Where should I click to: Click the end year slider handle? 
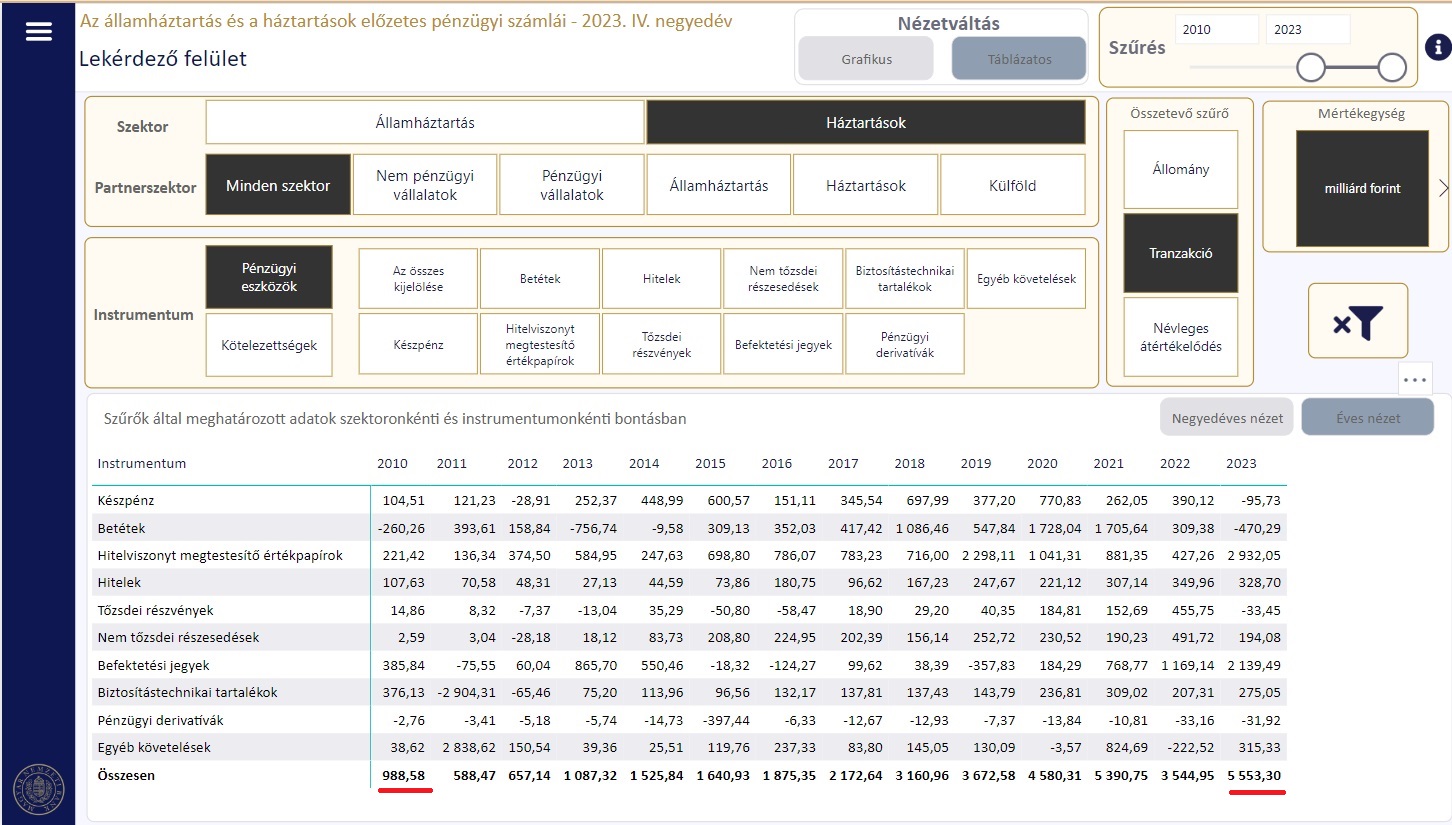(x=1392, y=68)
